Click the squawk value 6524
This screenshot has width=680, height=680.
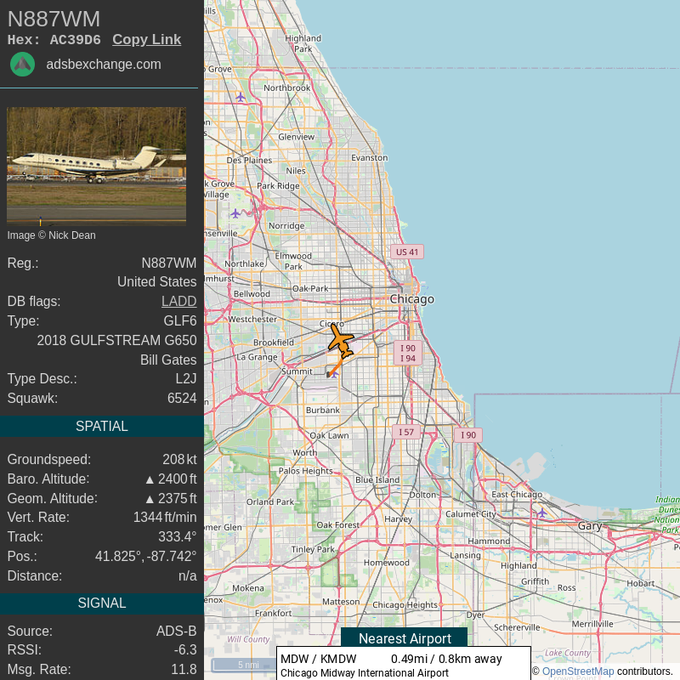(182, 398)
